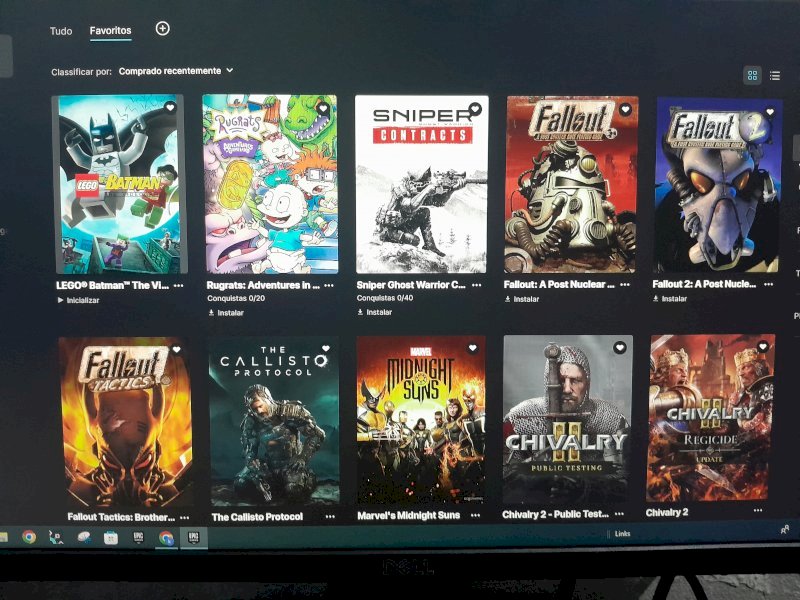This screenshot has width=800, height=600.
Task: Click 'Conquistas 0/20' under Rugrats
Action: (236, 298)
